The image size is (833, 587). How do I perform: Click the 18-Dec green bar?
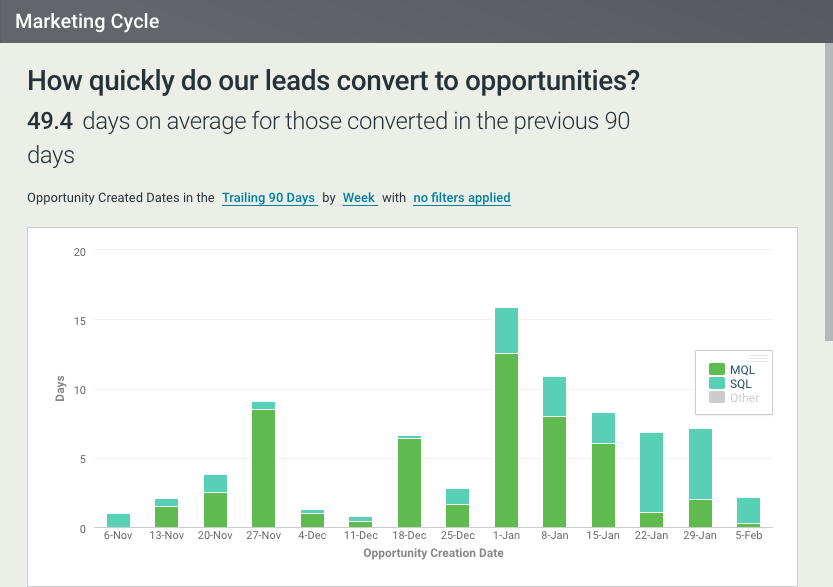click(x=410, y=482)
